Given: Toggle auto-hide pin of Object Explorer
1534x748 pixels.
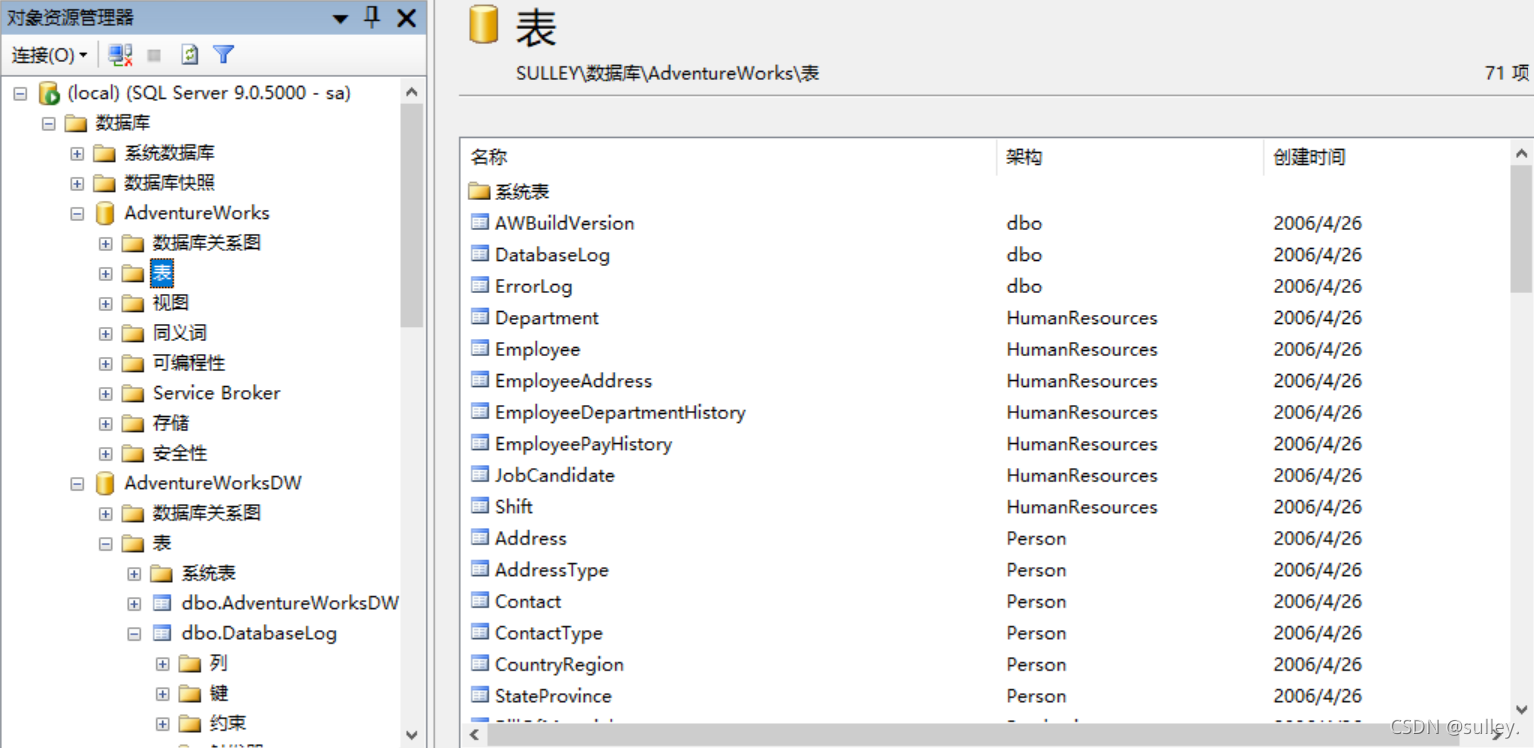Looking at the screenshot, I should [x=372, y=18].
